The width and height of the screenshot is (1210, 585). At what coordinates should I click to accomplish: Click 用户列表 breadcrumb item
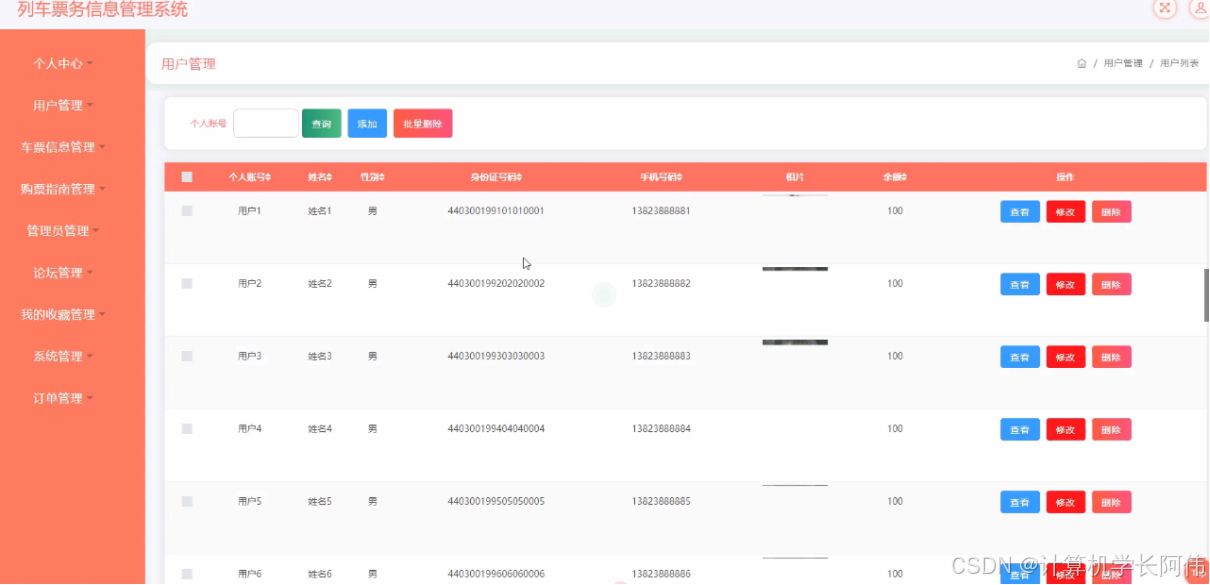coord(1180,63)
